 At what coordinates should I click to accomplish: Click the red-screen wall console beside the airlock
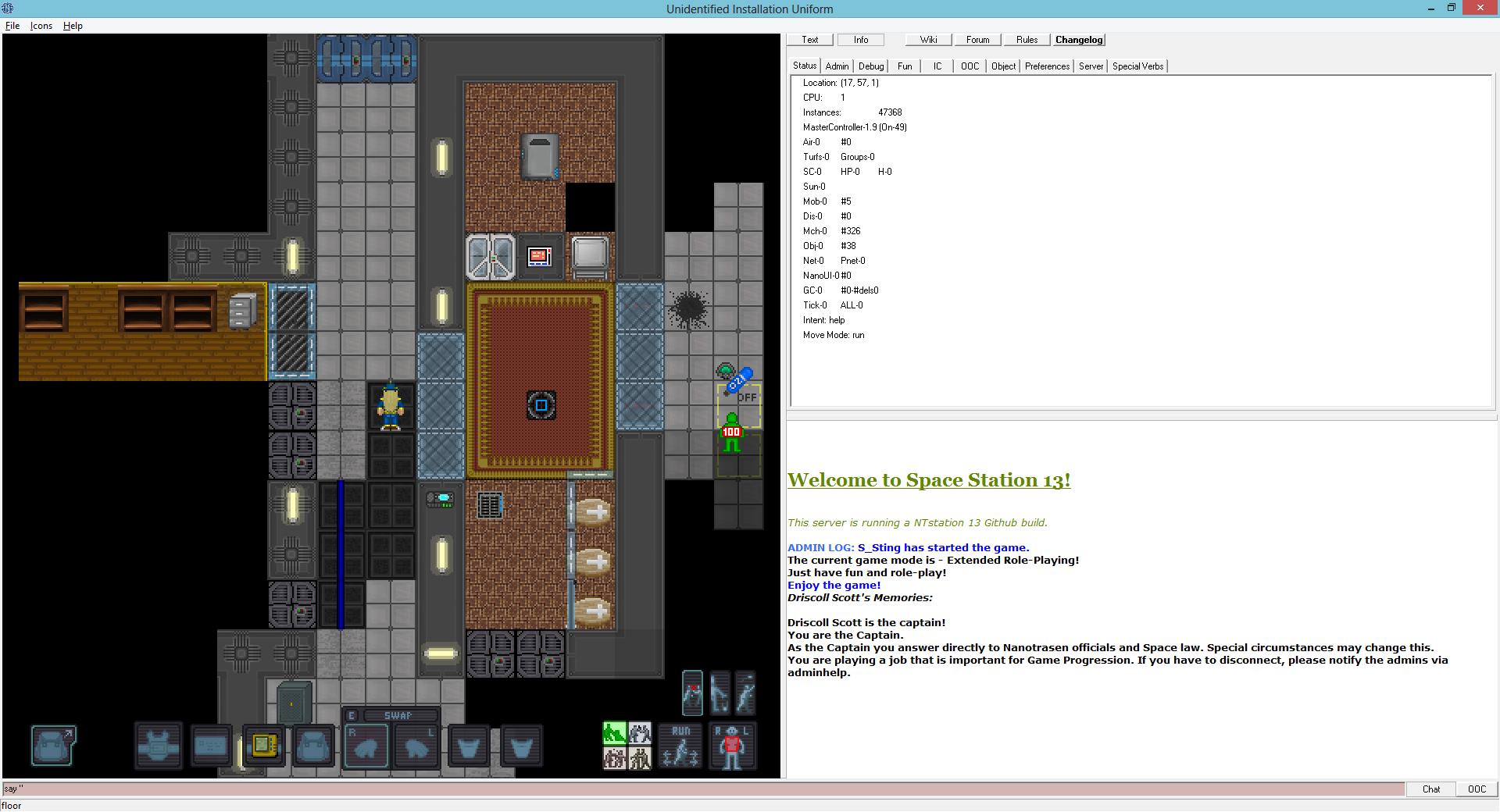point(540,256)
